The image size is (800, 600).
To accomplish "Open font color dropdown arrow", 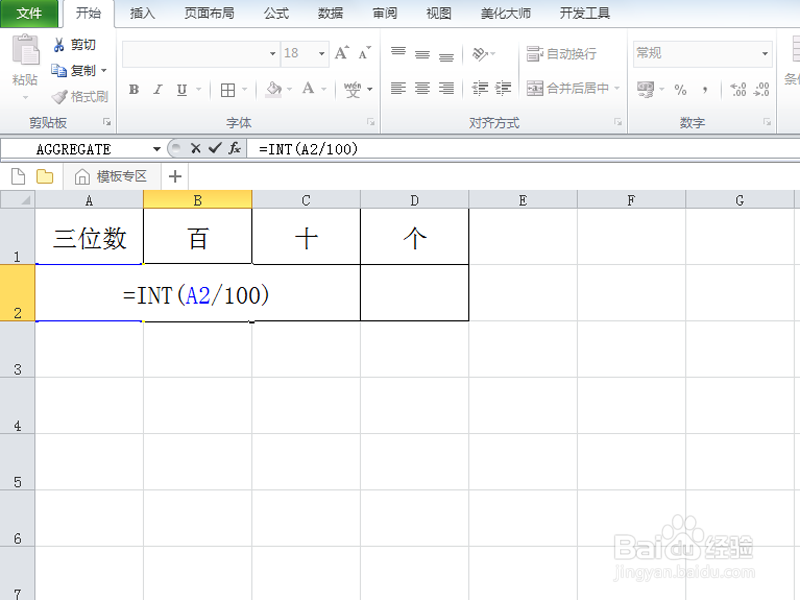I will coord(323,90).
